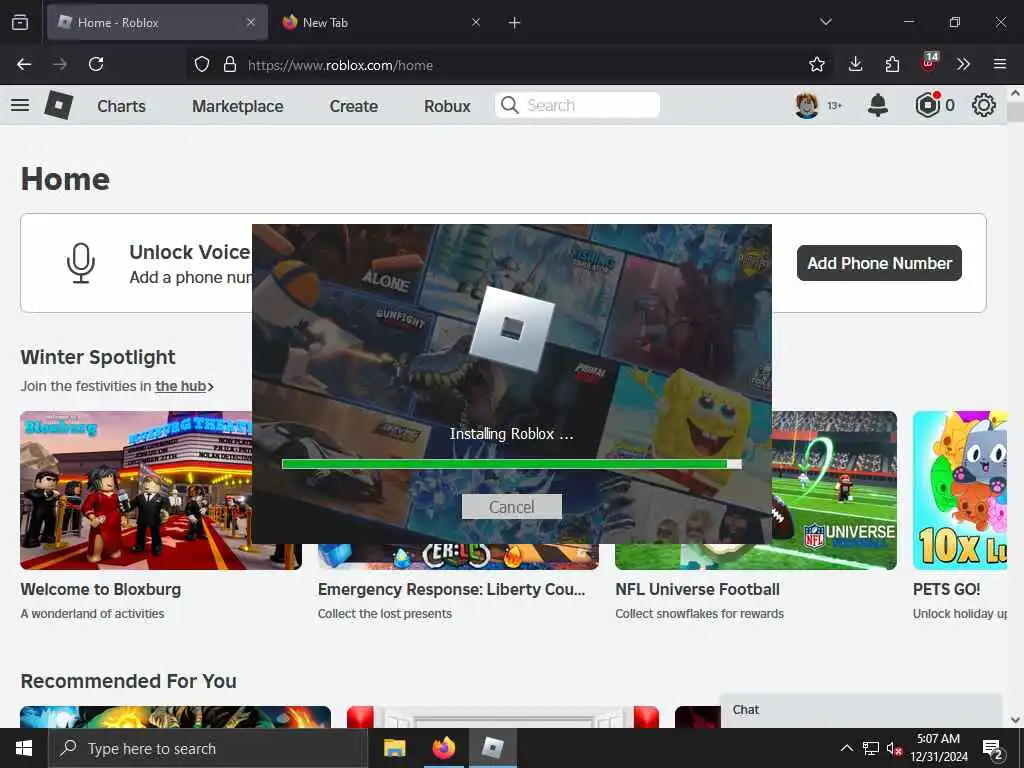Open the notifications bell
Screen dimensions: 1024x768
click(878, 105)
